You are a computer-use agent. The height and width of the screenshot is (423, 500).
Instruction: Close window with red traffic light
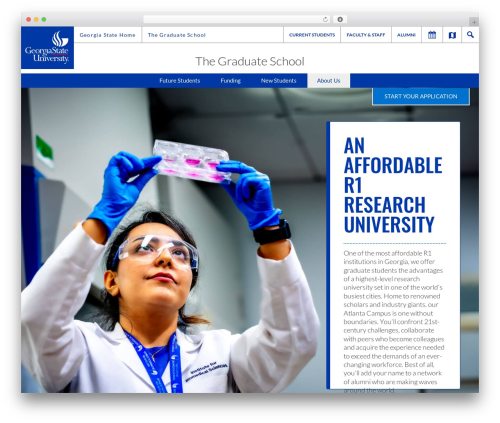[x=29, y=19]
